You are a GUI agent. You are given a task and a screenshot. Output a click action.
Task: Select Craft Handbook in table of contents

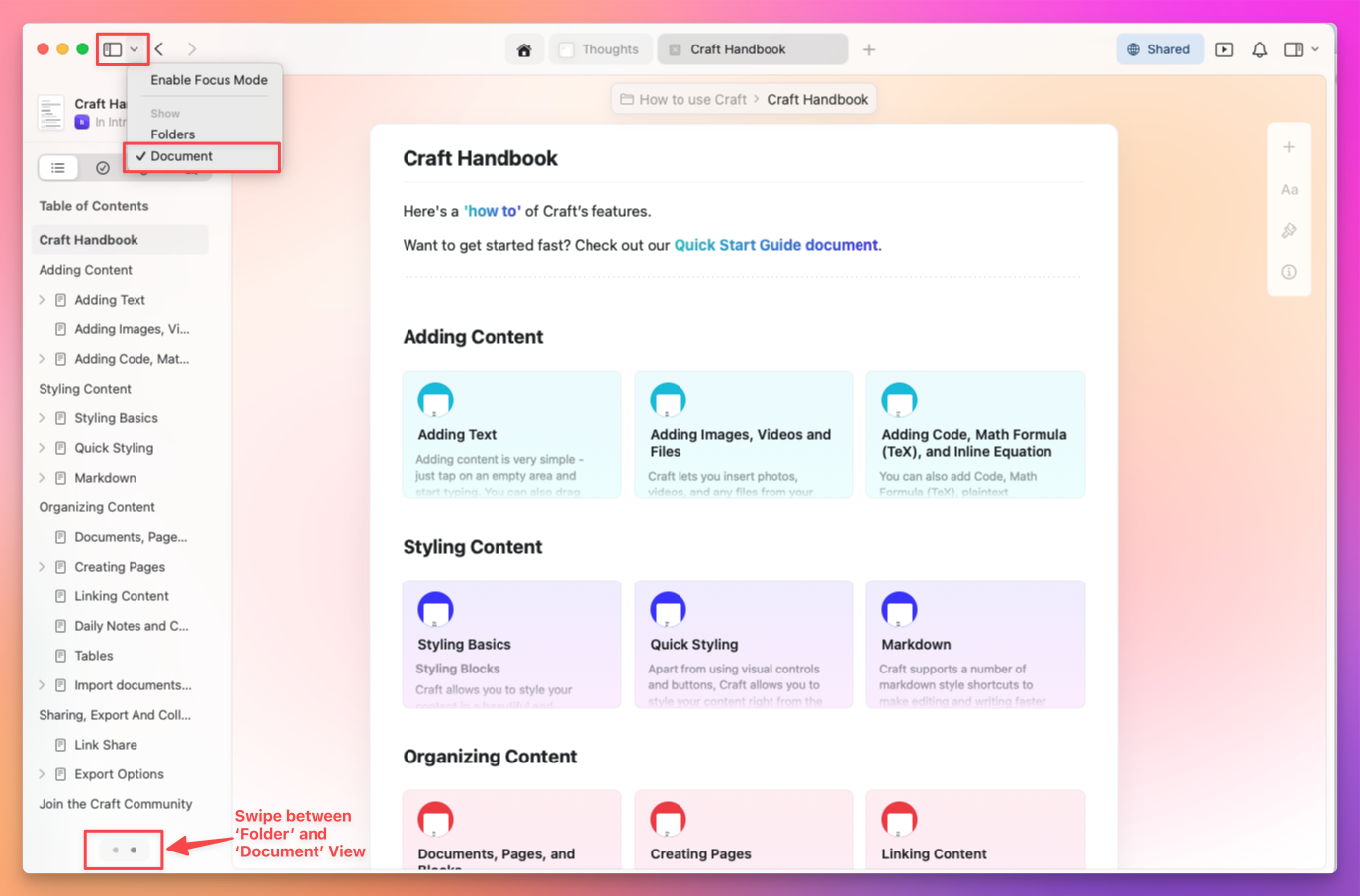pyautogui.click(x=120, y=240)
